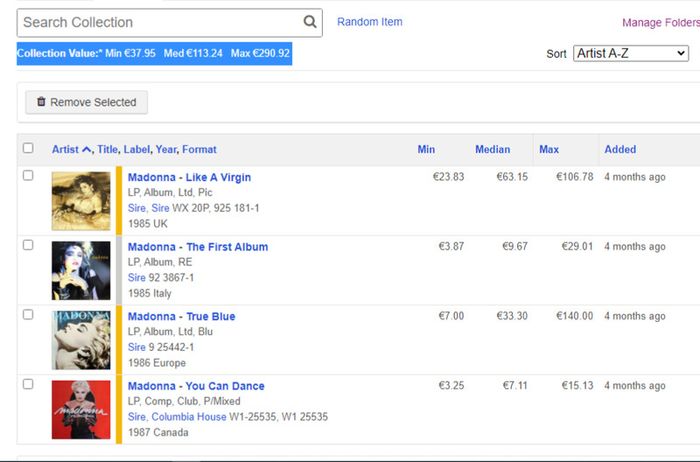Click the Remove Selected button

pos(87,102)
